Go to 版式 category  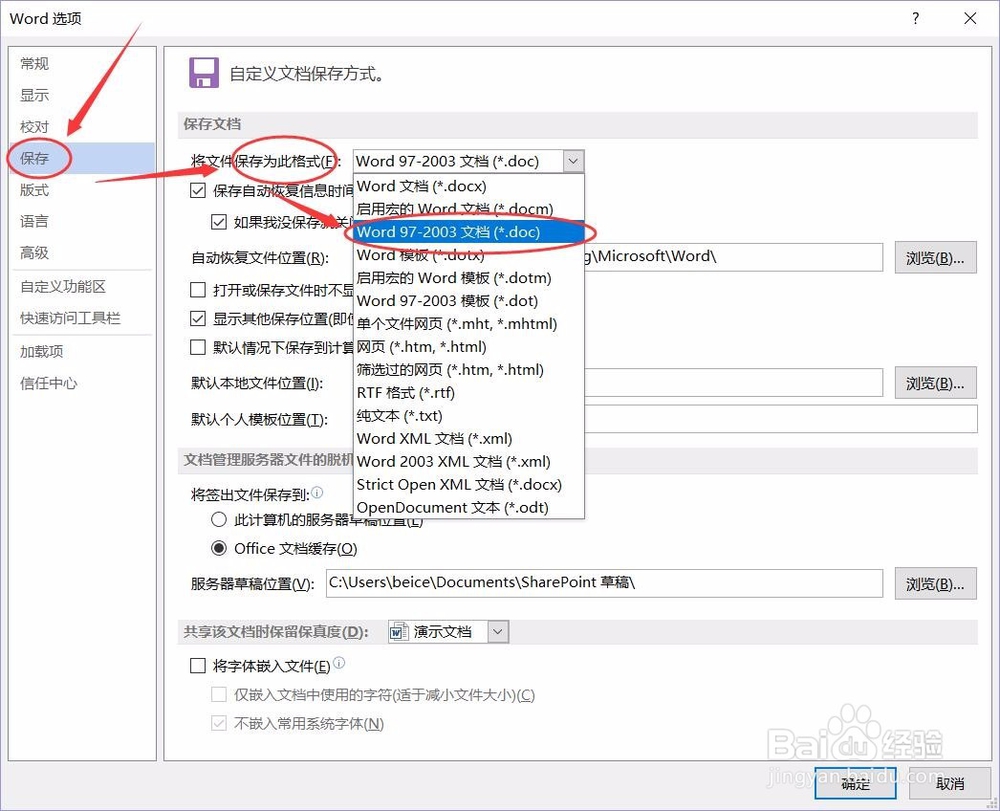[82, 190]
